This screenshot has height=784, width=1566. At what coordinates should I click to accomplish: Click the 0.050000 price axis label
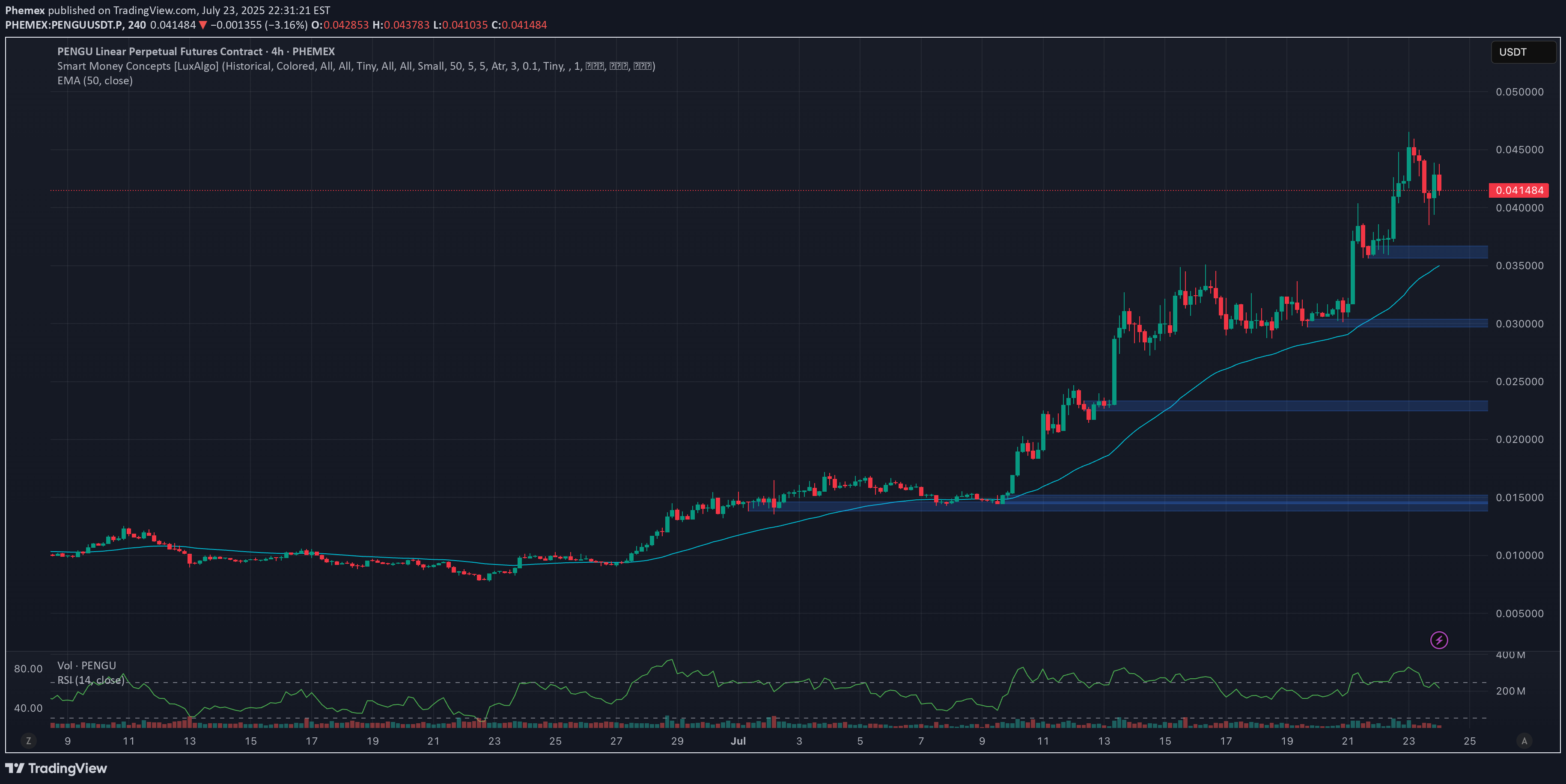click(1519, 92)
